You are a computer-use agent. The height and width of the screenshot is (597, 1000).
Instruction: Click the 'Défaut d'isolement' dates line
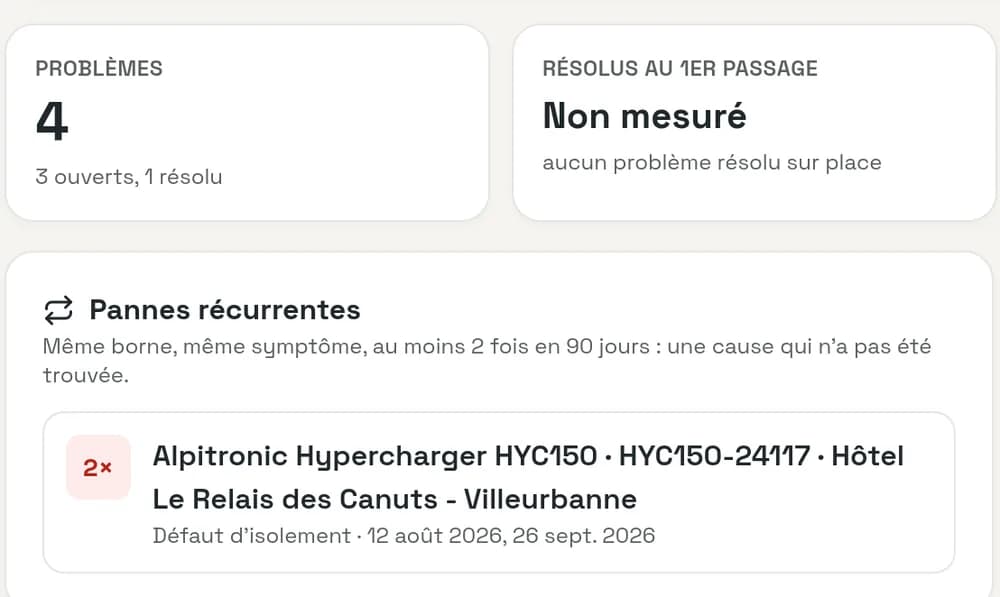point(404,535)
